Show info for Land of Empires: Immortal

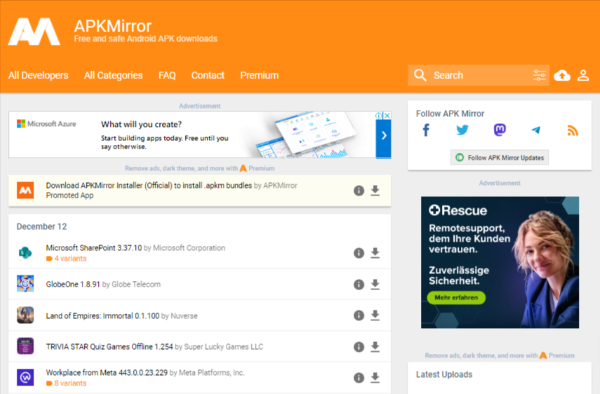359,315
